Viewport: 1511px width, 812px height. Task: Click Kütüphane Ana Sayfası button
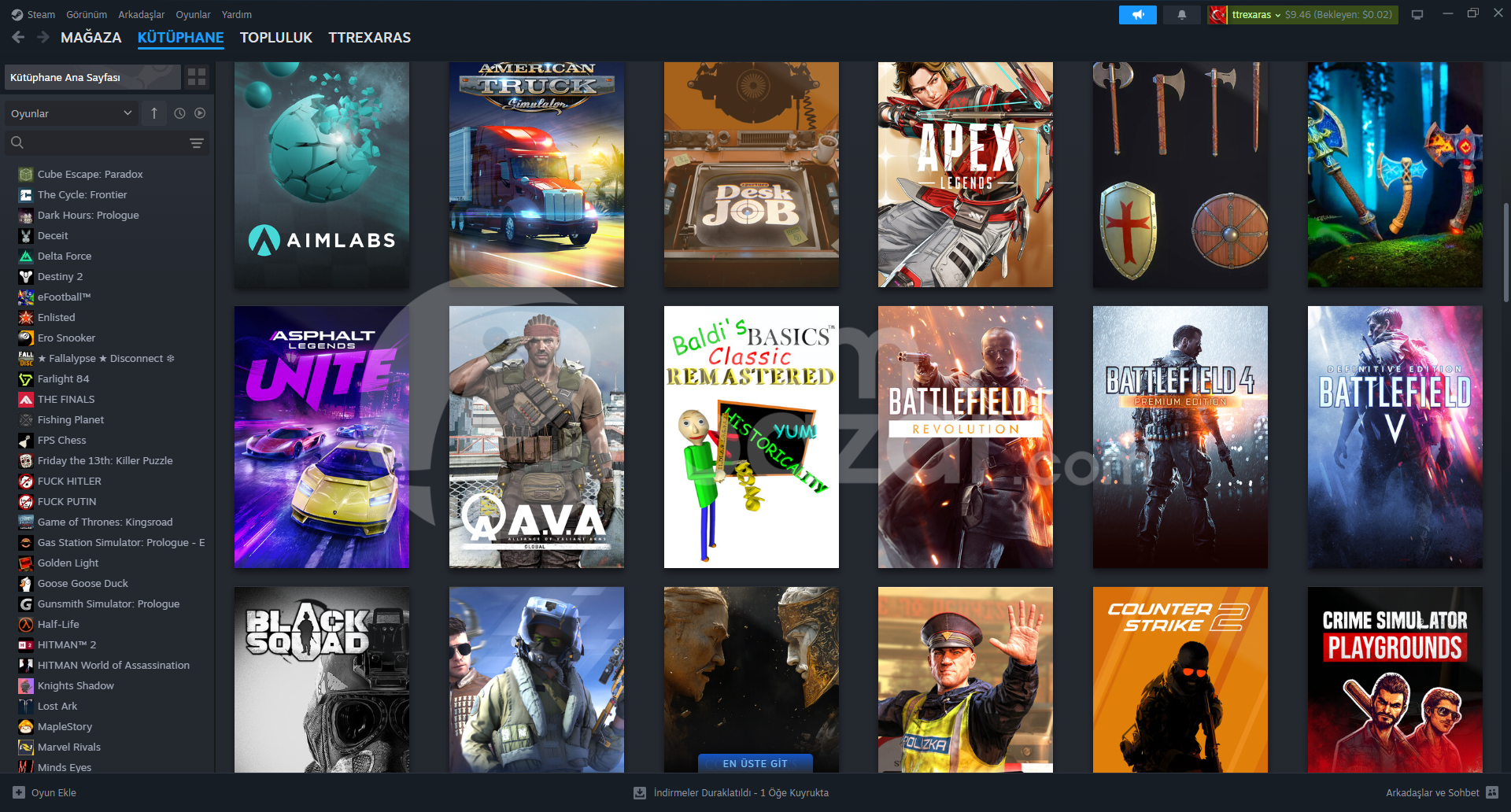pyautogui.click(x=93, y=77)
